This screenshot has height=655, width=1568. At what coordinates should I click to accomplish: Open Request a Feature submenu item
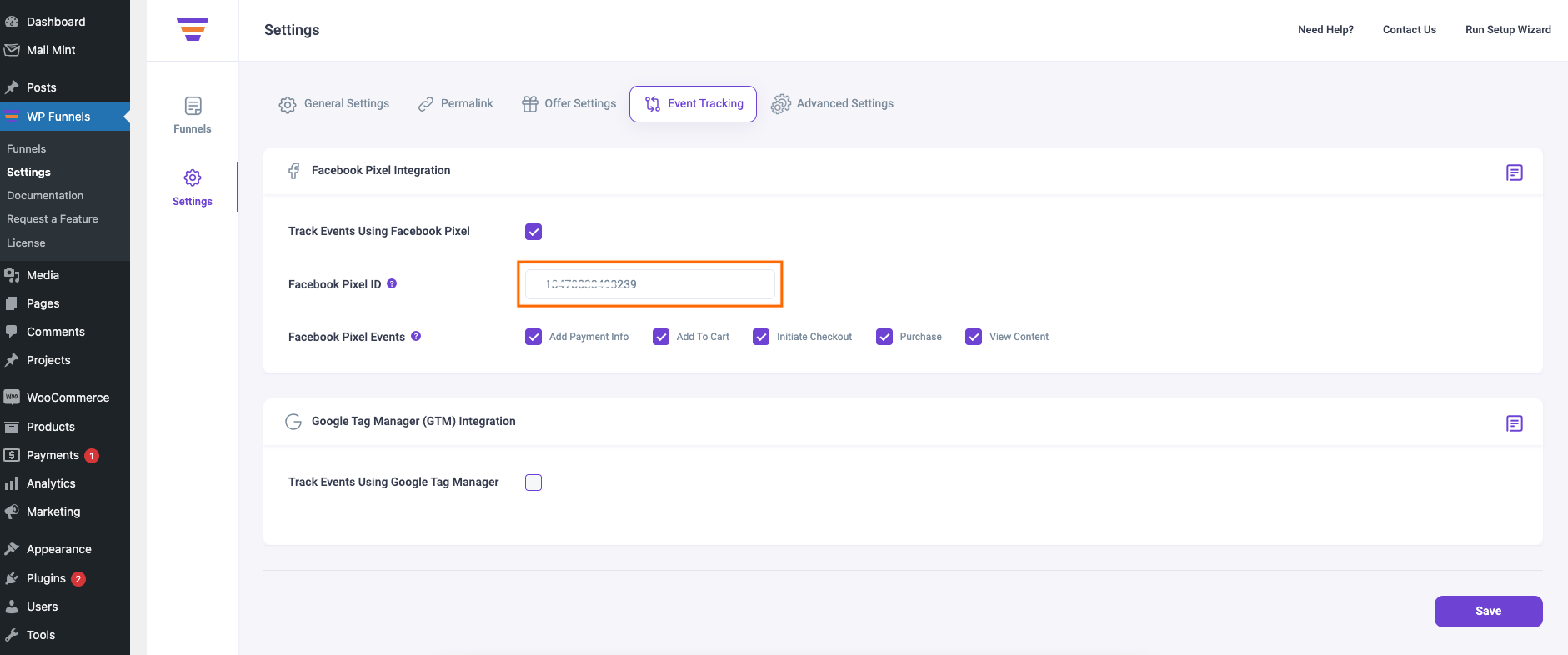[53, 218]
